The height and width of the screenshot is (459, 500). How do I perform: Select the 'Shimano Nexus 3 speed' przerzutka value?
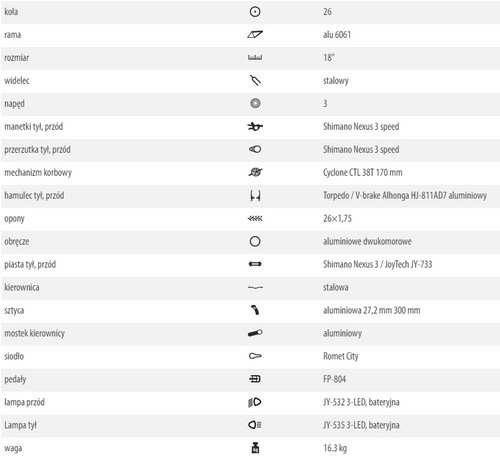(x=361, y=150)
